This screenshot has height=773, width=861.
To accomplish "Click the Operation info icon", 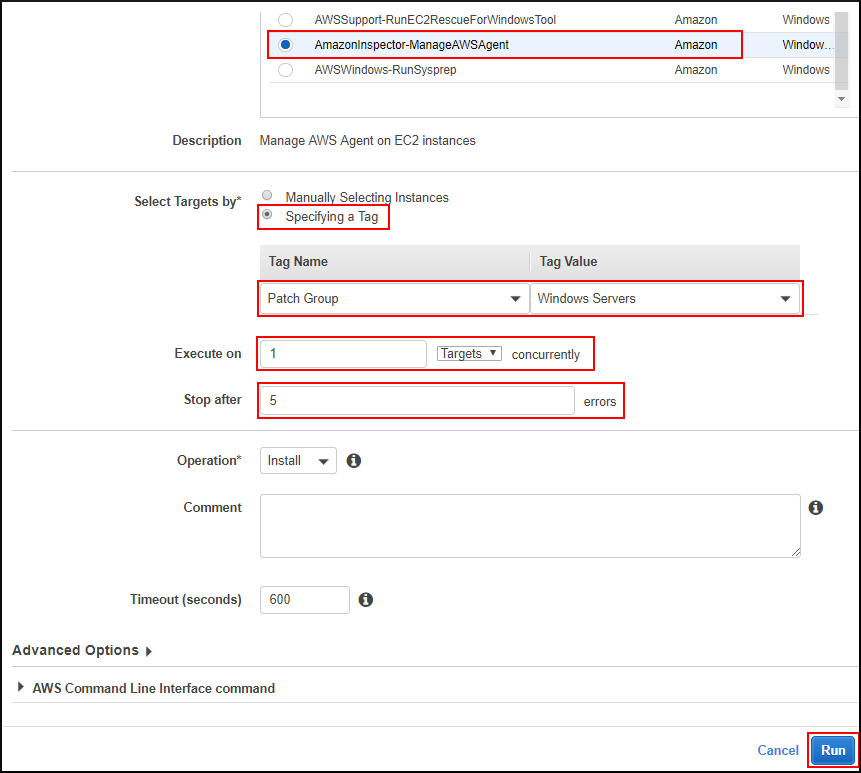I will (354, 460).
